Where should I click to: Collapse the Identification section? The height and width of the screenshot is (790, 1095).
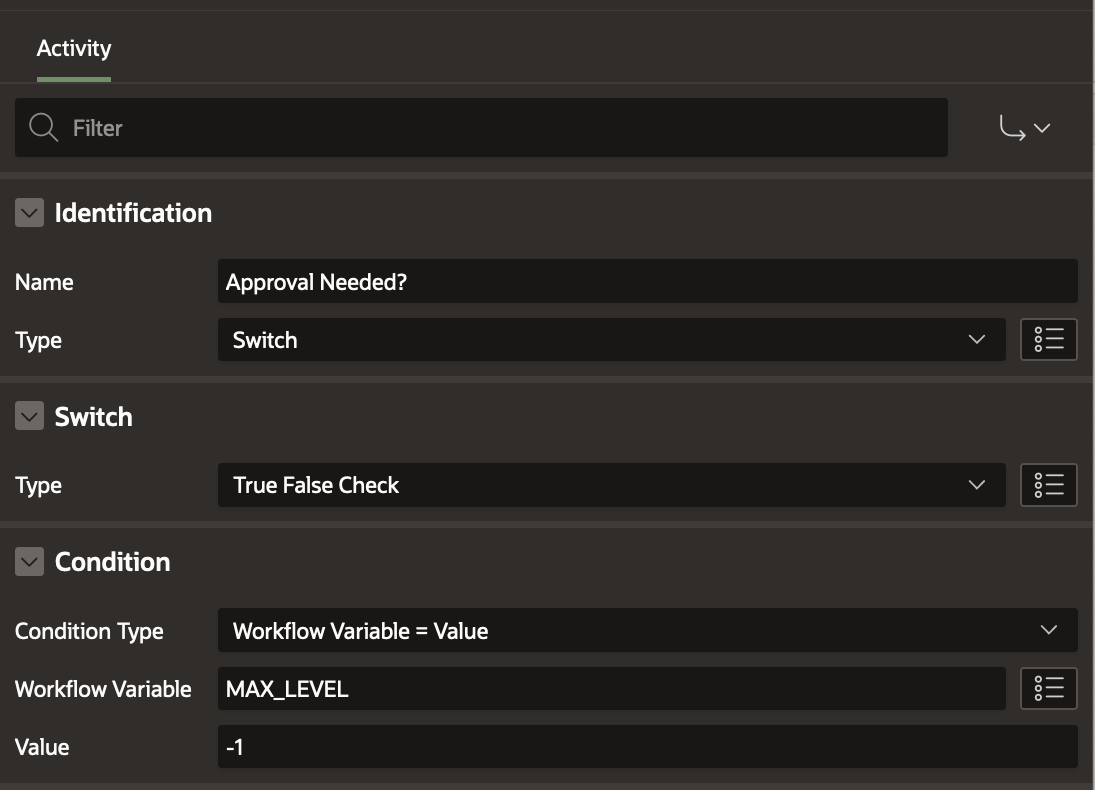[x=30, y=212]
